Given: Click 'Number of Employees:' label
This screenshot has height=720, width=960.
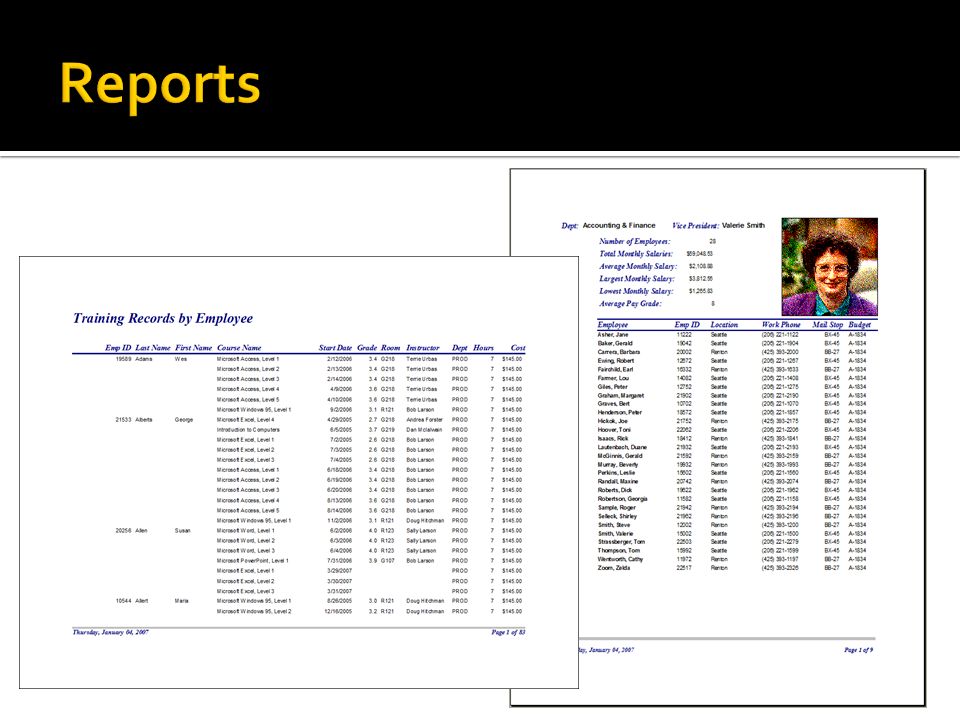Looking at the screenshot, I should tap(635, 242).
